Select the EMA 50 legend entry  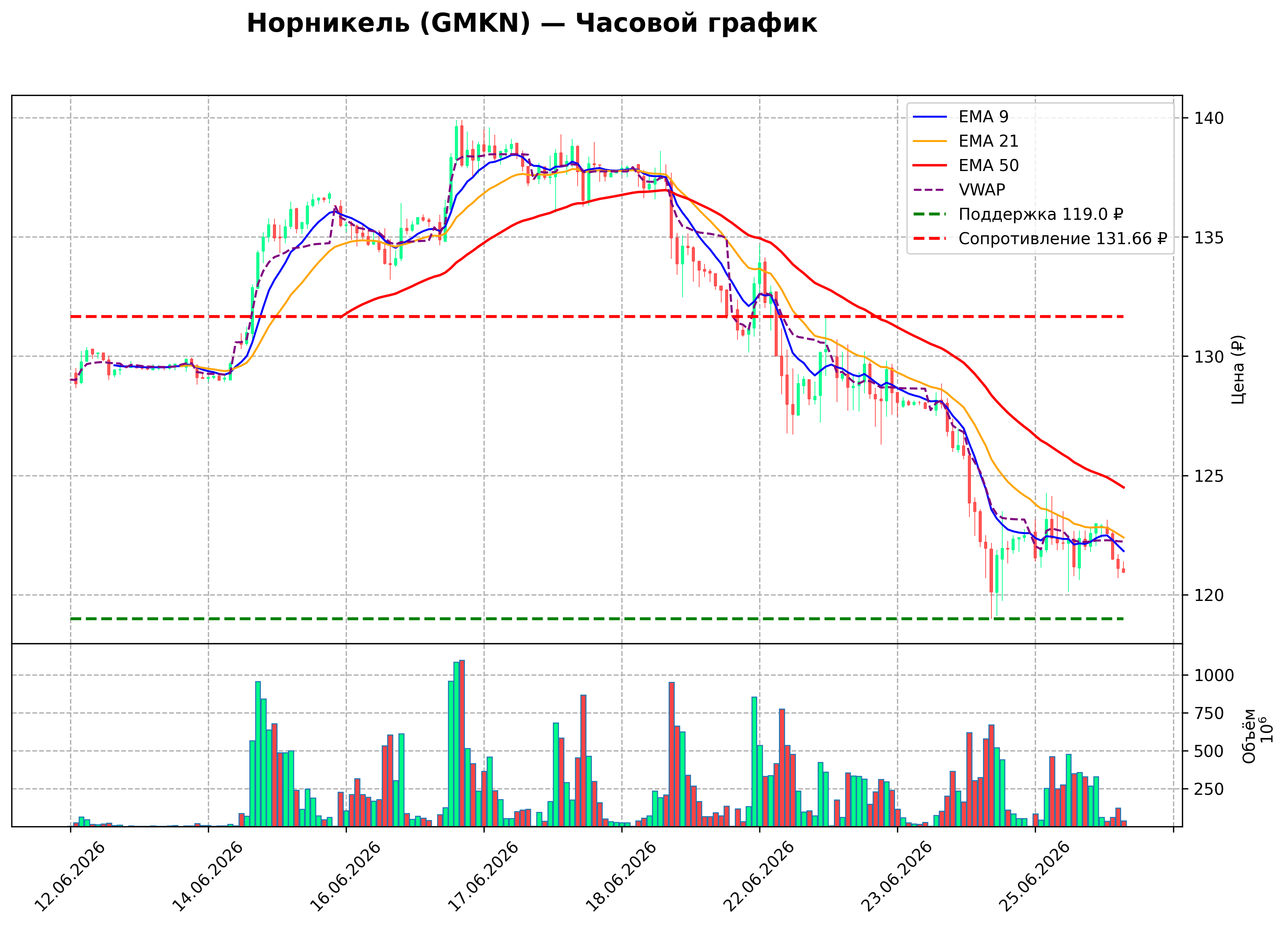[x=966, y=165]
